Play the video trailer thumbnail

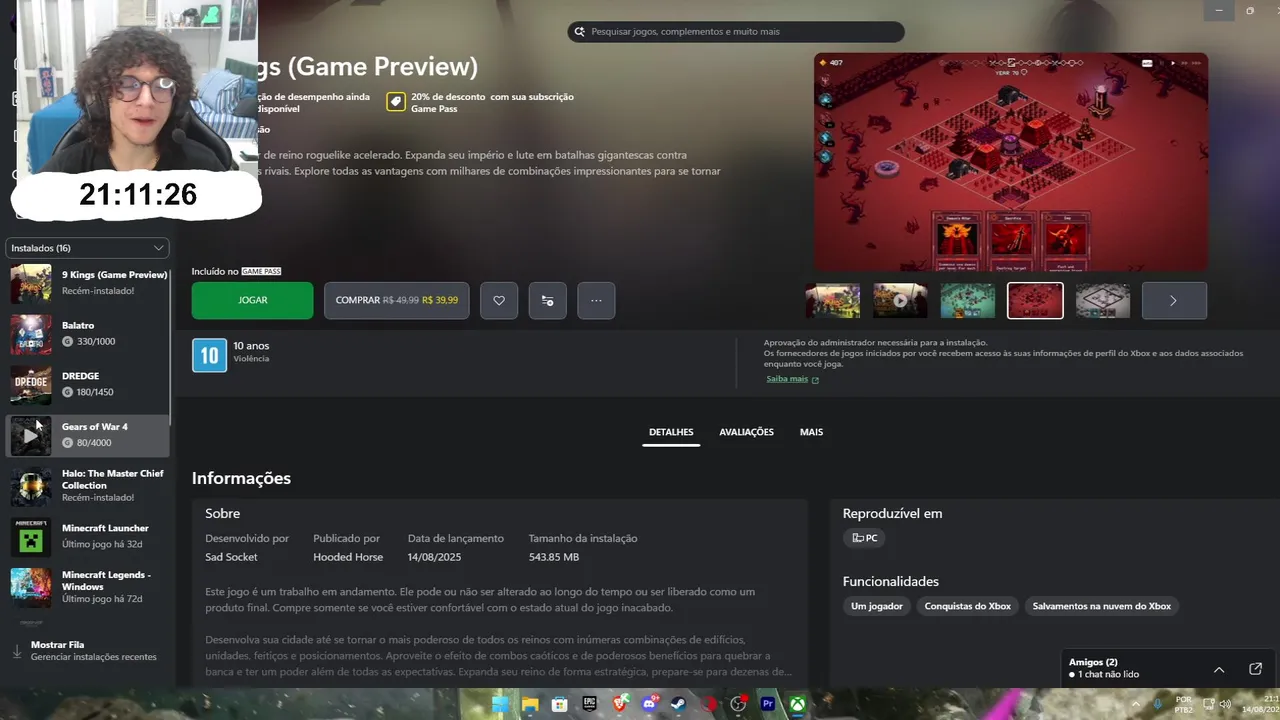[900, 300]
